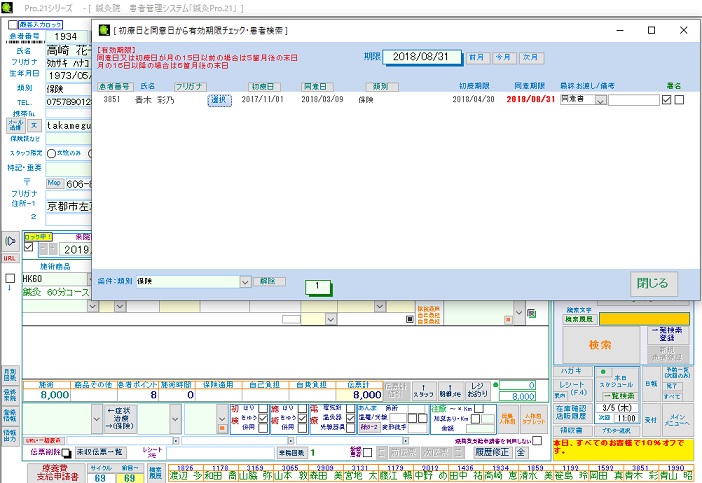Click the page number 1 button in dialog
Viewport: 702px width, 483px height.
coord(317,286)
